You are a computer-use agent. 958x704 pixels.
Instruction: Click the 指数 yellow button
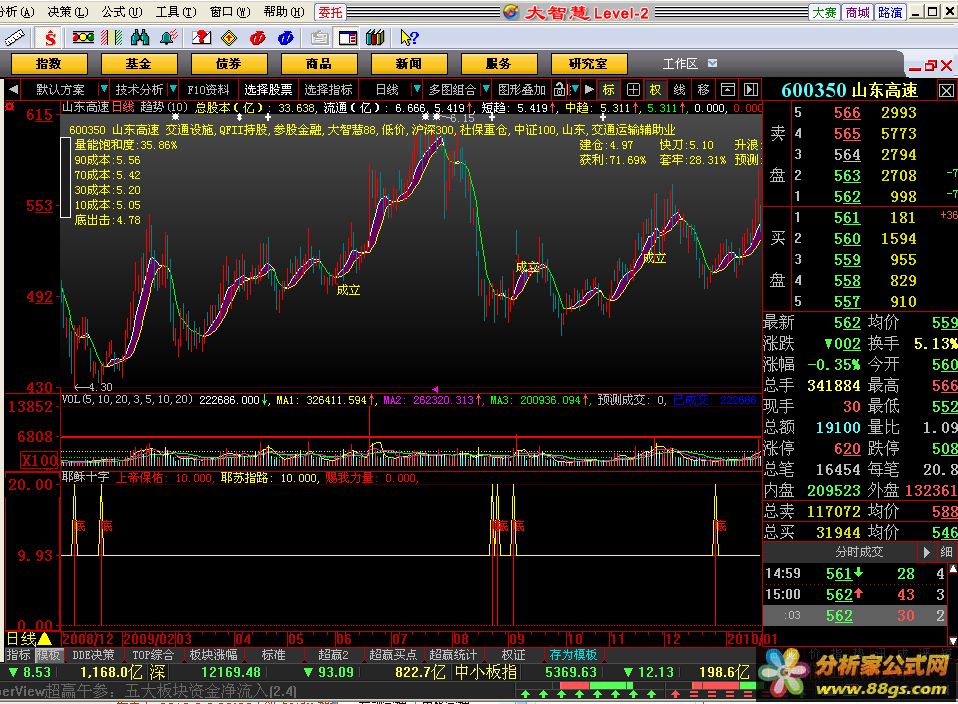(48, 64)
